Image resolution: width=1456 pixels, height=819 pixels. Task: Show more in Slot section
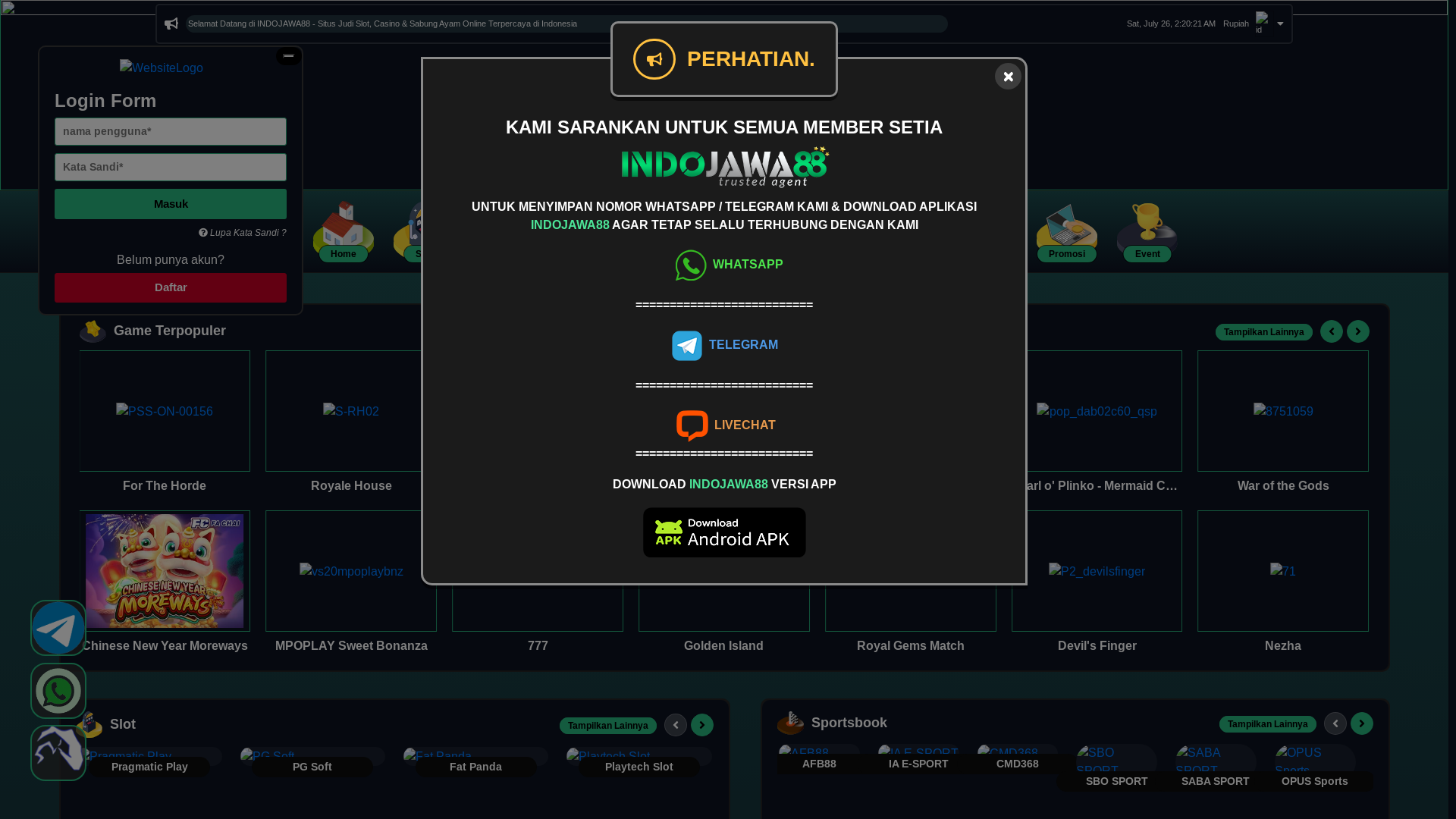tap(608, 726)
